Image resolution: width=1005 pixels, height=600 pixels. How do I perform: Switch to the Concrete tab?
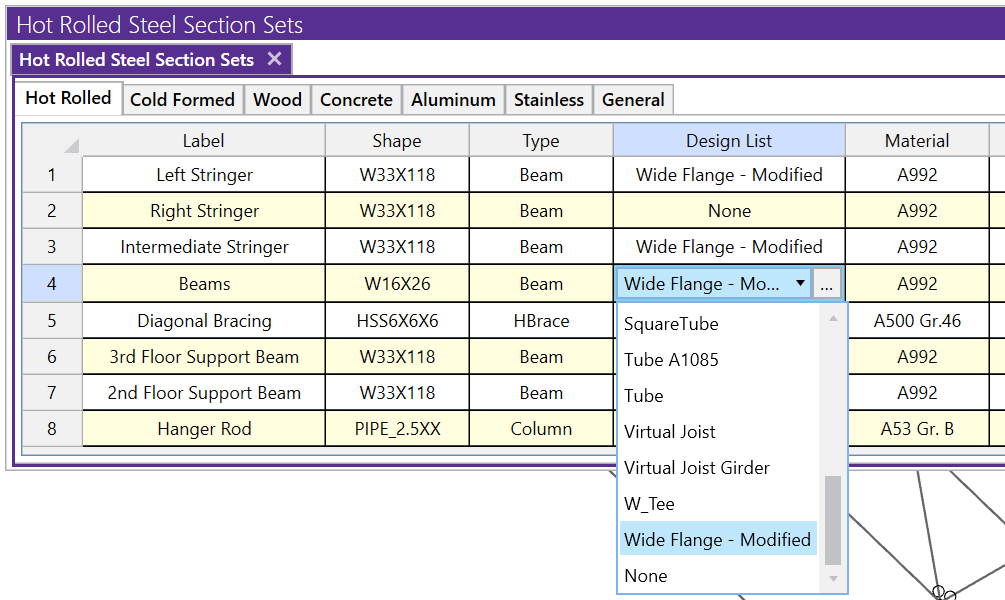356,99
